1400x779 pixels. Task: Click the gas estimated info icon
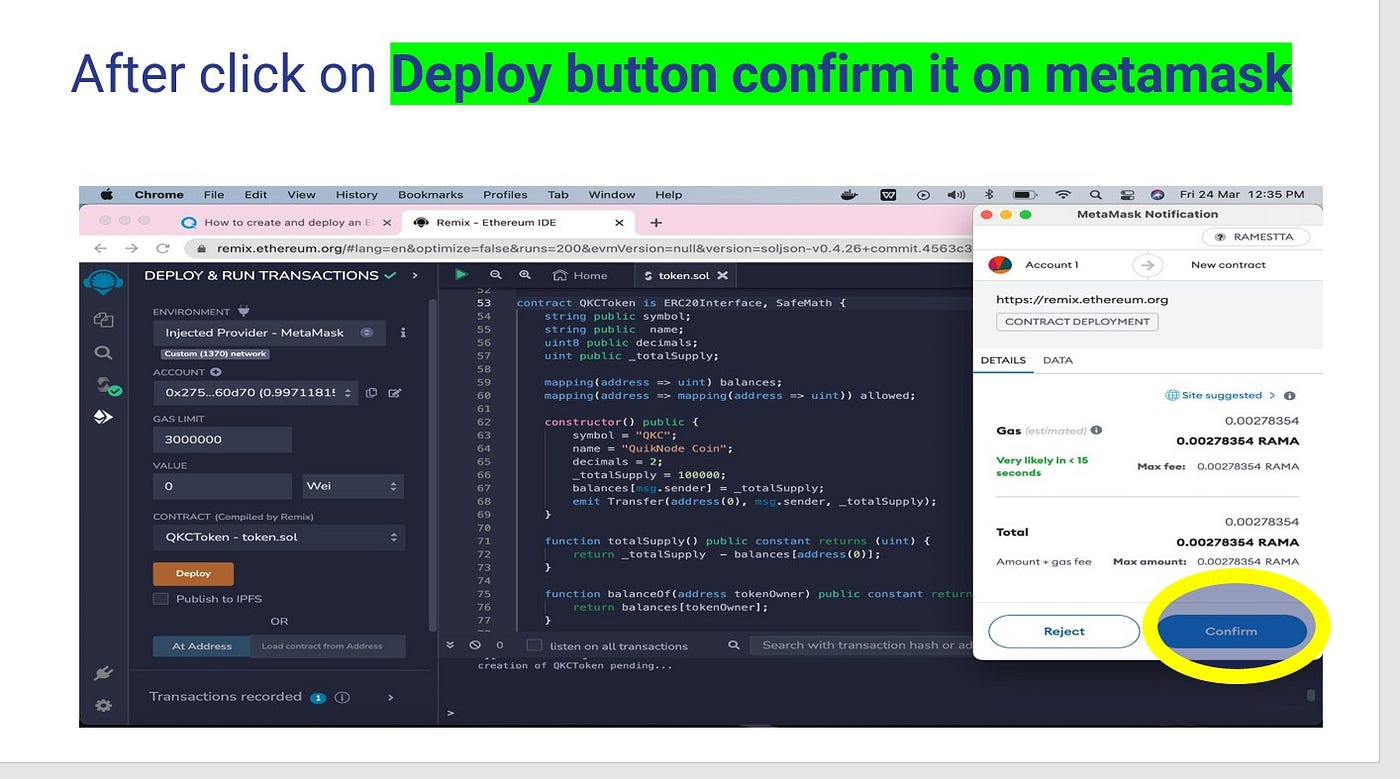click(x=1096, y=430)
